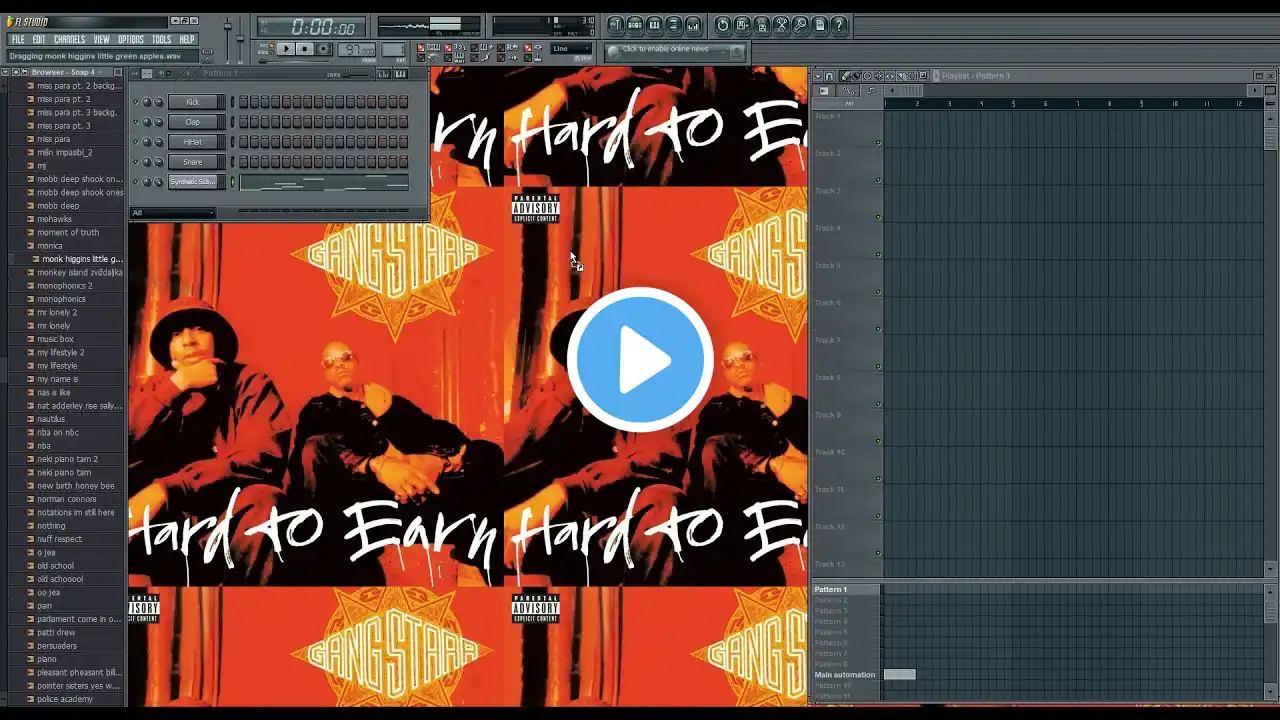The width and height of the screenshot is (1280, 720).
Task: Toggle the Clap channel mute LED
Action: pyautogui.click(x=136, y=122)
